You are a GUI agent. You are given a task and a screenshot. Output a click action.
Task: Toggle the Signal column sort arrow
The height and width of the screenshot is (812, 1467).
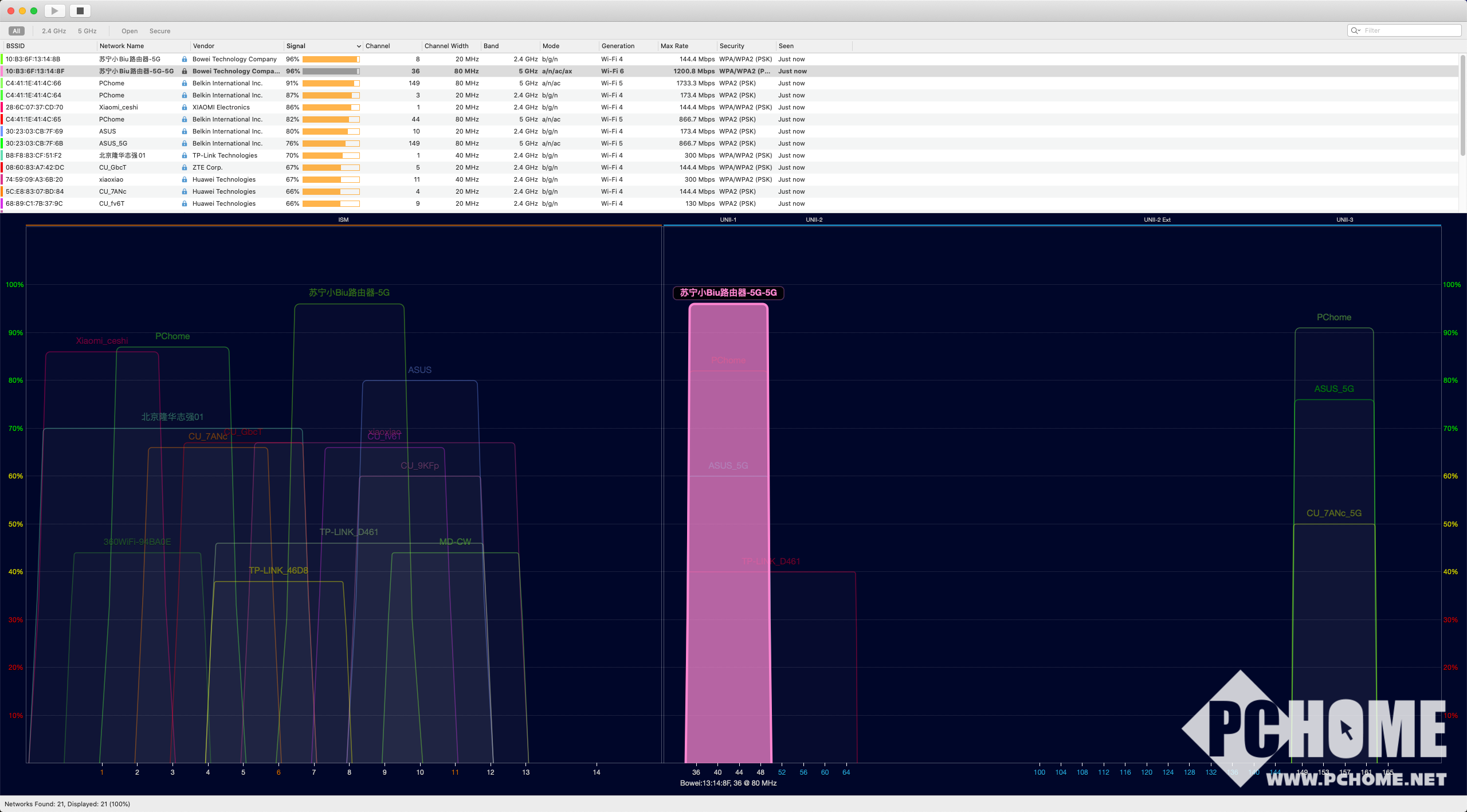pos(359,46)
